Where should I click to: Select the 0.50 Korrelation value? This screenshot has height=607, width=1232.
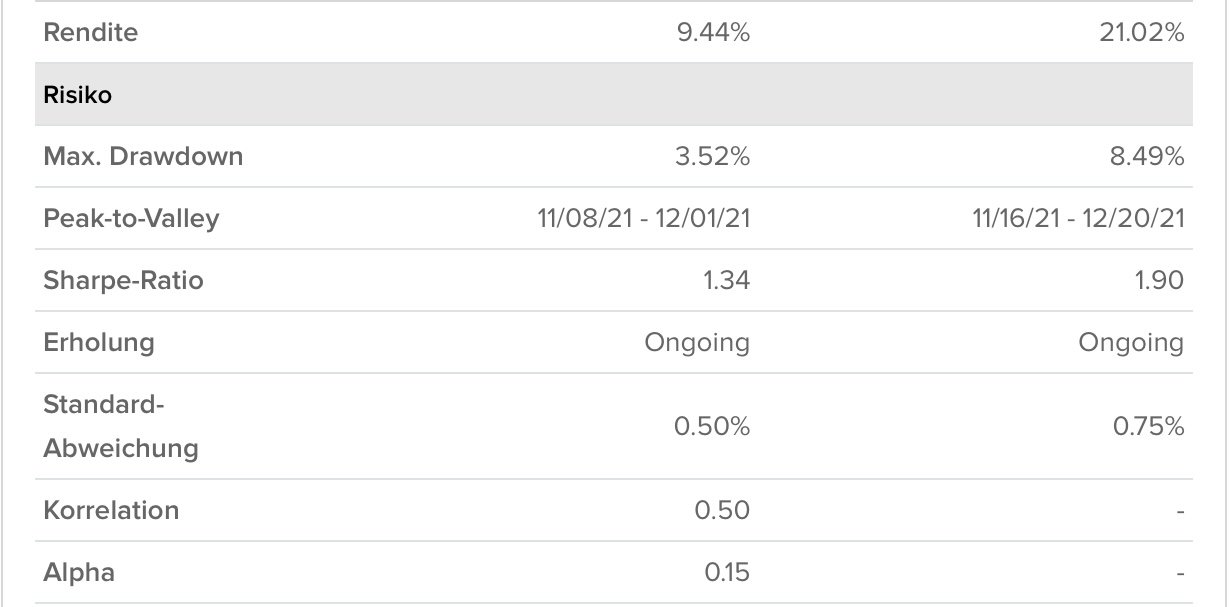coord(722,510)
